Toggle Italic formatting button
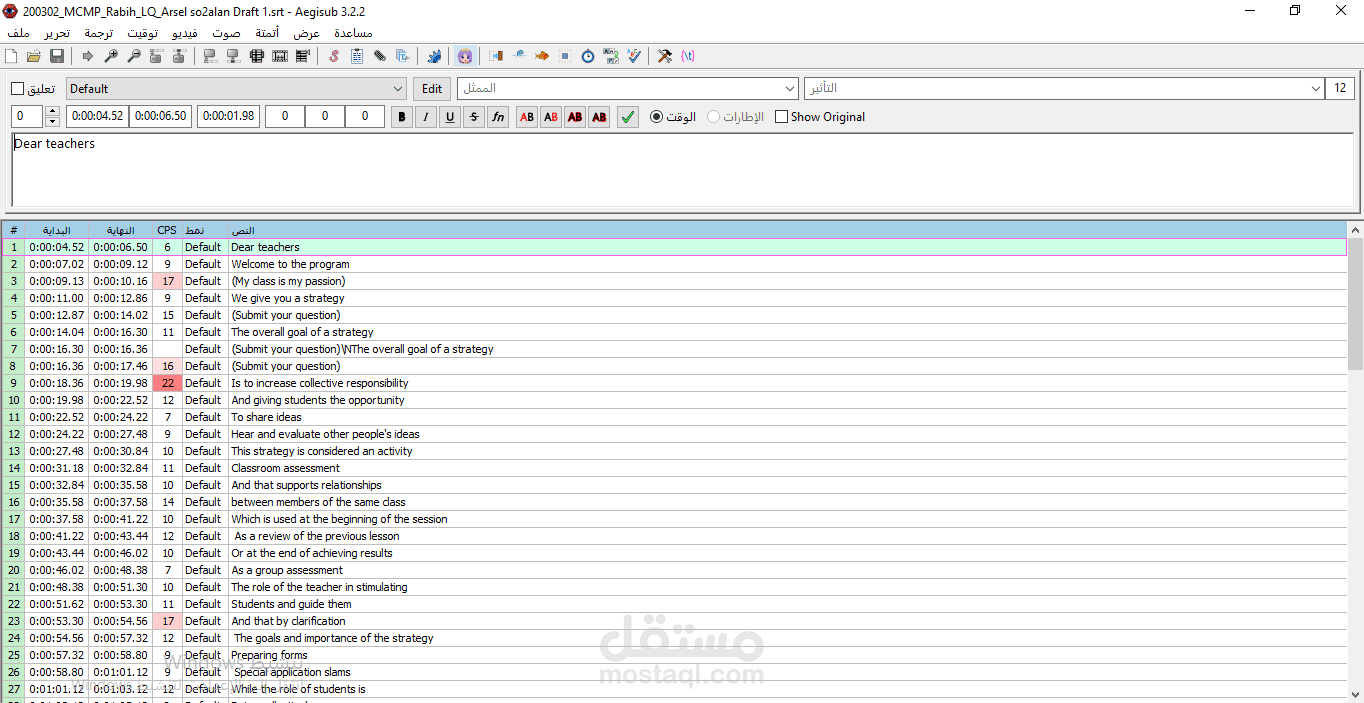 tap(426, 117)
